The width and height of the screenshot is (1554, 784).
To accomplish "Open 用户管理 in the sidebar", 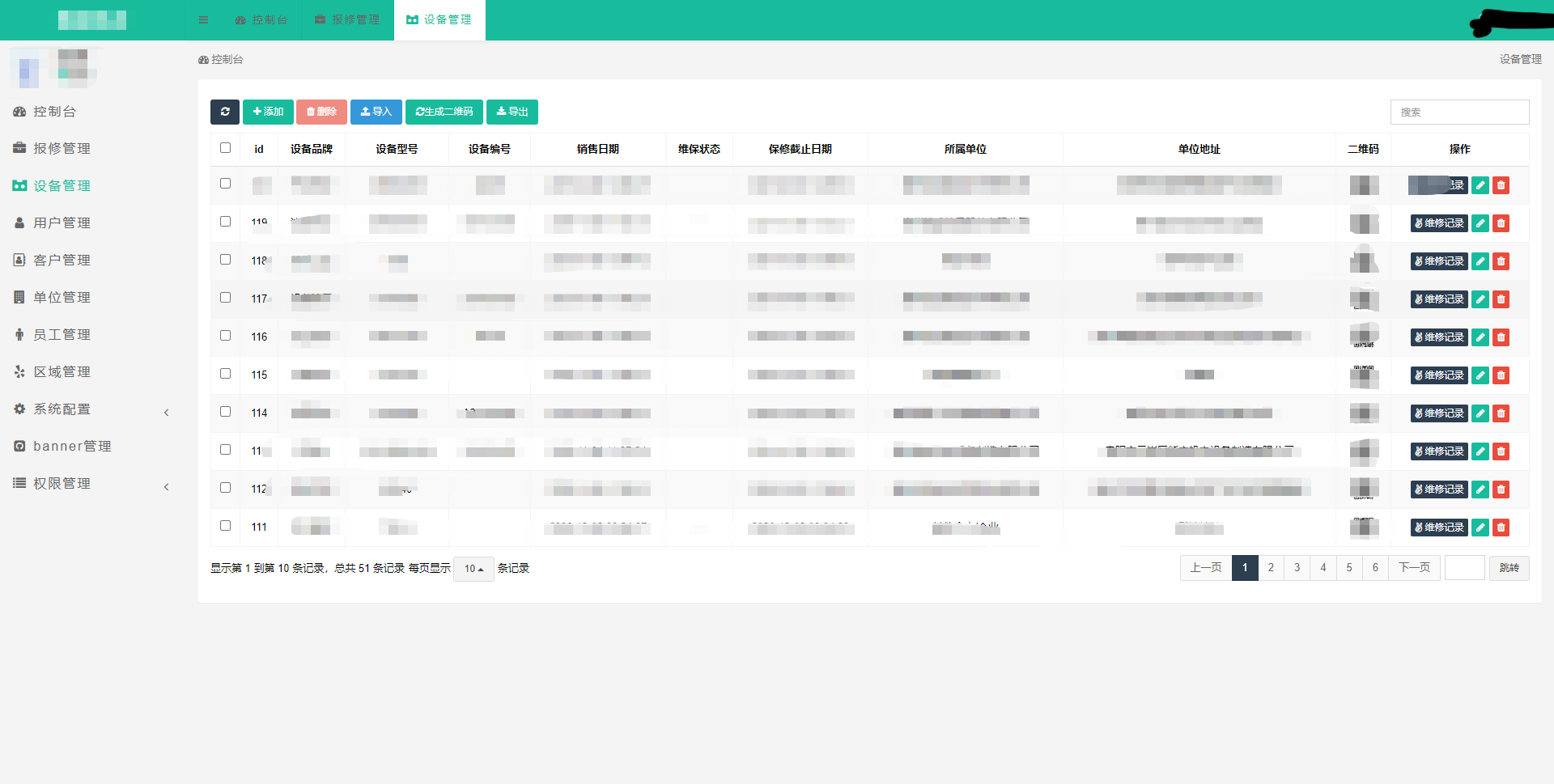I will point(62,223).
